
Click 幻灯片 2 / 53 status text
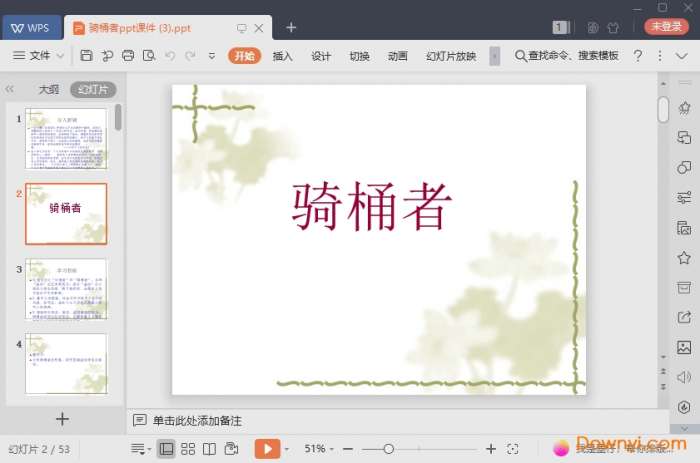click(x=39, y=449)
